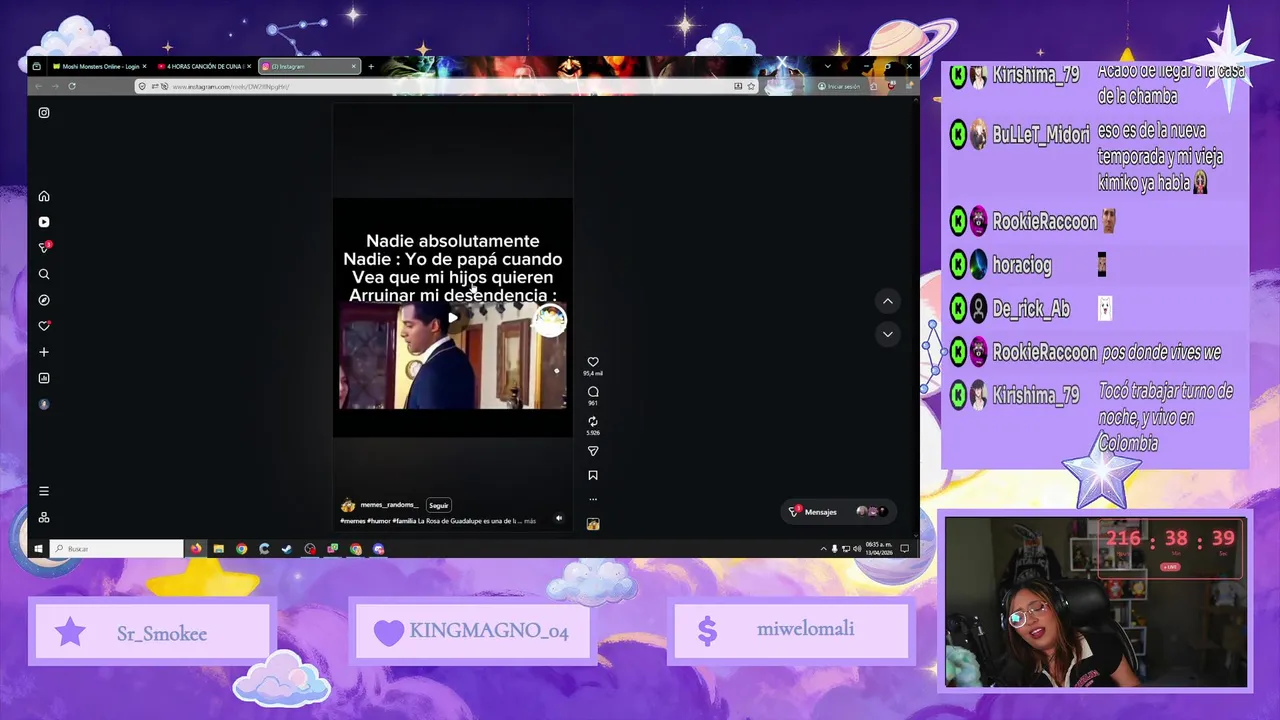
Task: Open Meta apps icon at sidebar bottom
Action: coord(44,517)
